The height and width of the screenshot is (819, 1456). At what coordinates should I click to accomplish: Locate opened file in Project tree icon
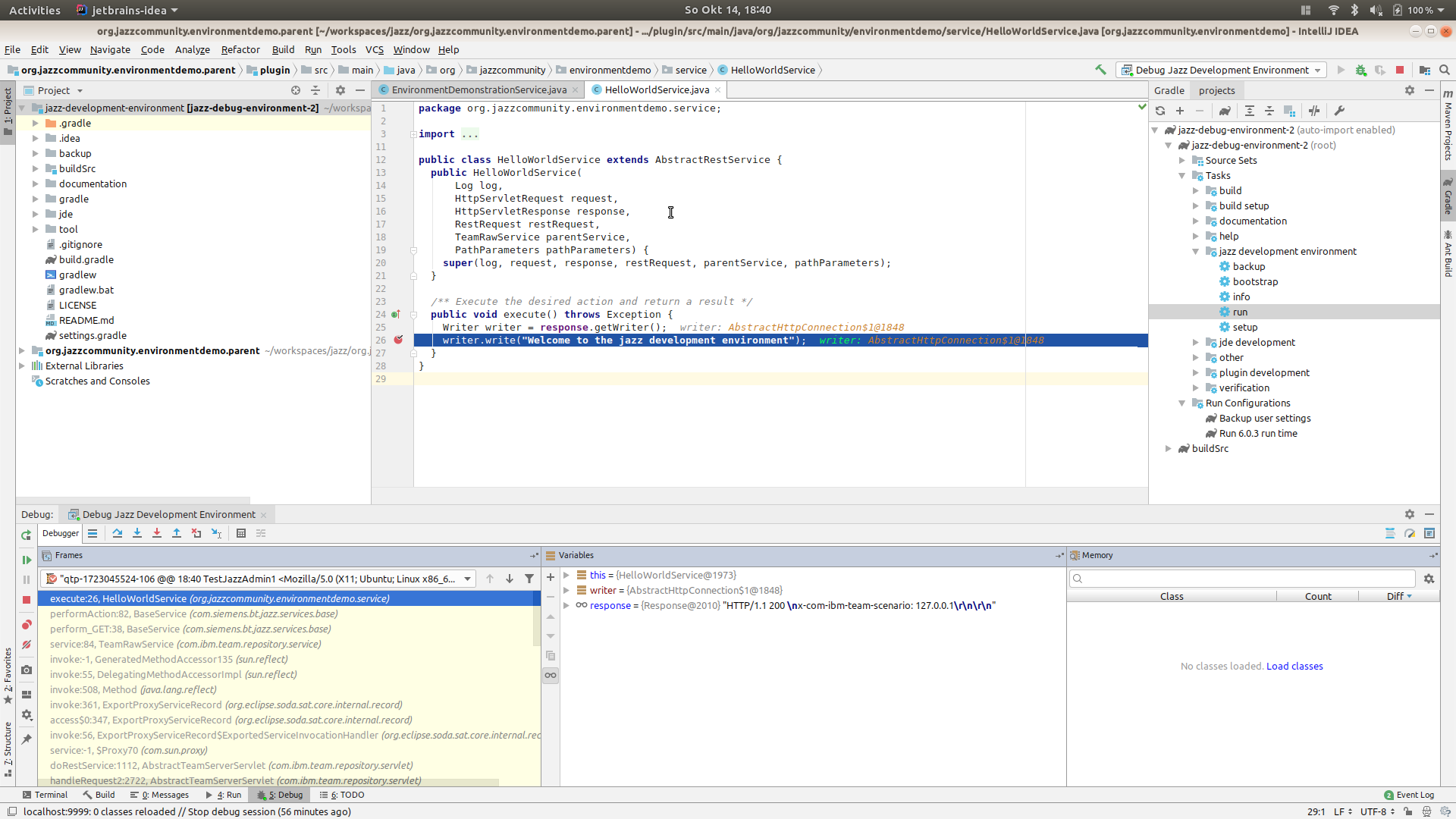coord(296,90)
